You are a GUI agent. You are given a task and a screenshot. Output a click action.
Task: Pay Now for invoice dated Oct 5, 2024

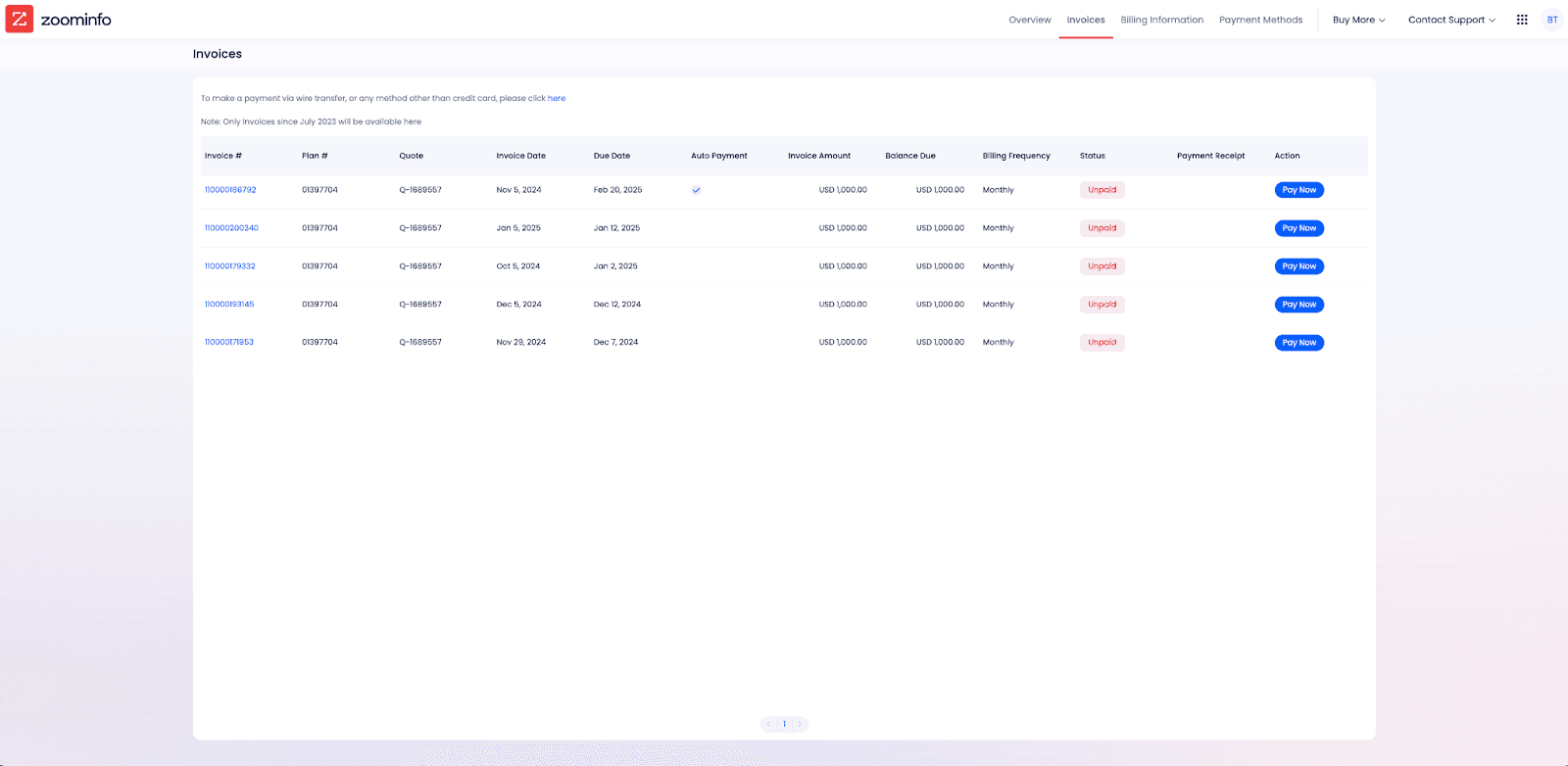[1299, 266]
